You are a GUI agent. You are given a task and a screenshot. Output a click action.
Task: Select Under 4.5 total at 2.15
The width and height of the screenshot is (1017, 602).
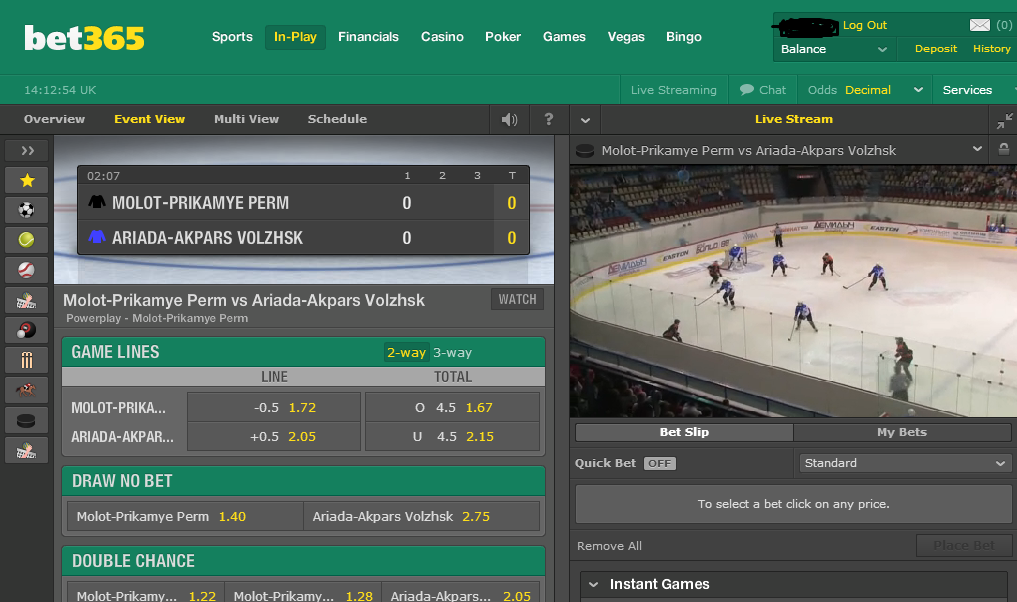point(452,437)
